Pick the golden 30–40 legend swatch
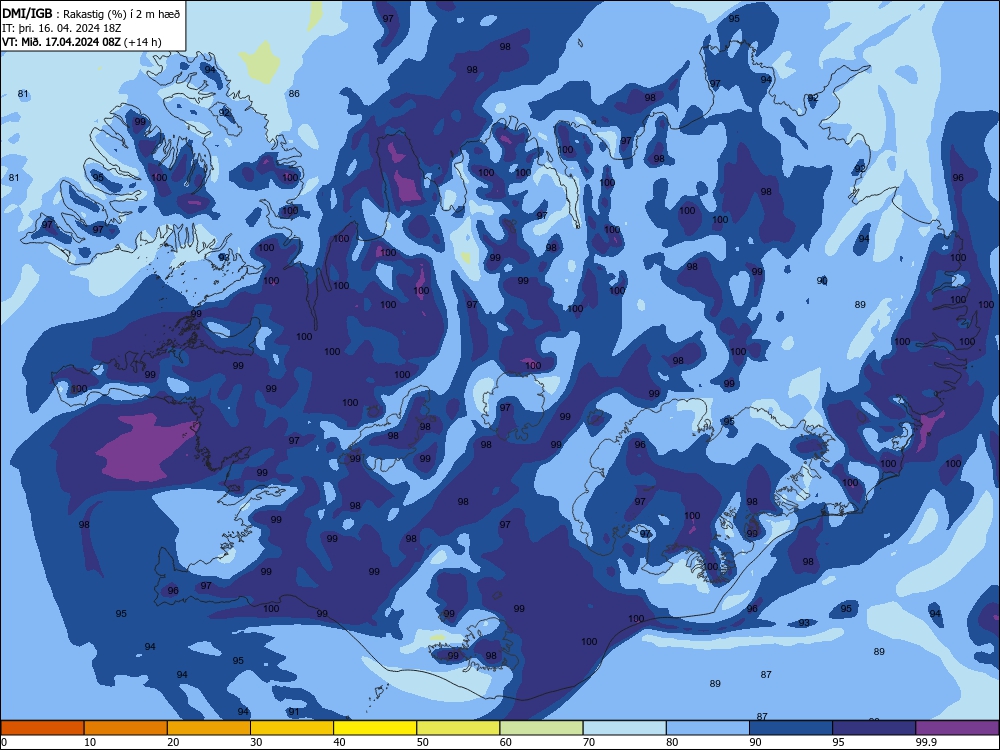Image resolution: width=1000 pixels, height=750 pixels. point(292,728)
